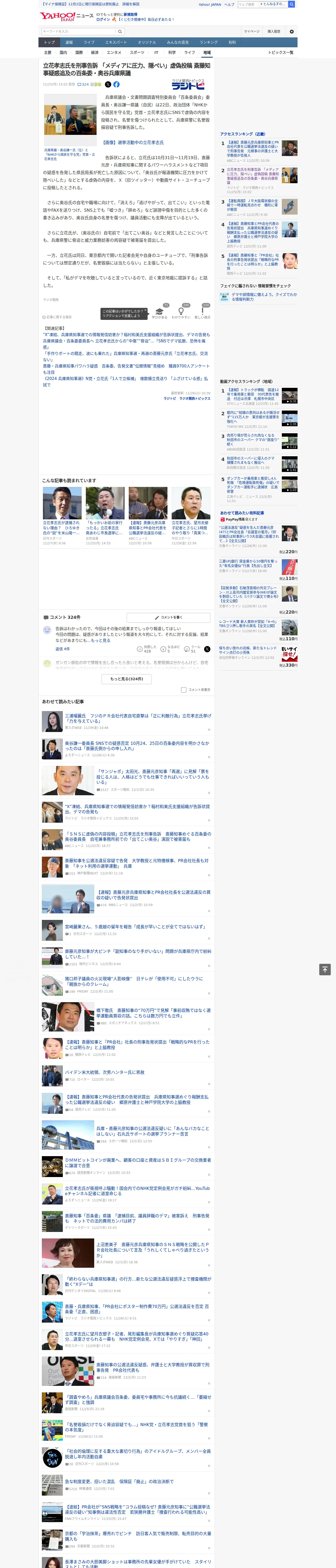The image size is (336, 1568).
Task: Share the article on Facebook icon
Action: click(116, 85)
